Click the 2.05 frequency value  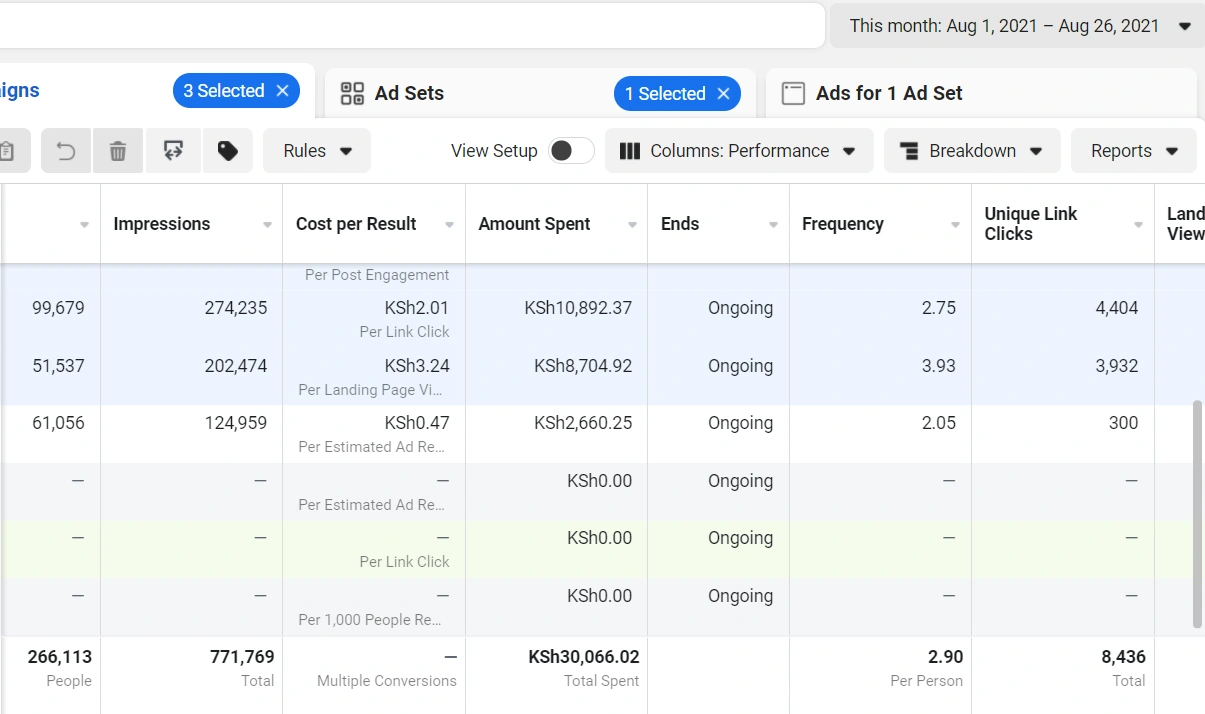point(938,423)
